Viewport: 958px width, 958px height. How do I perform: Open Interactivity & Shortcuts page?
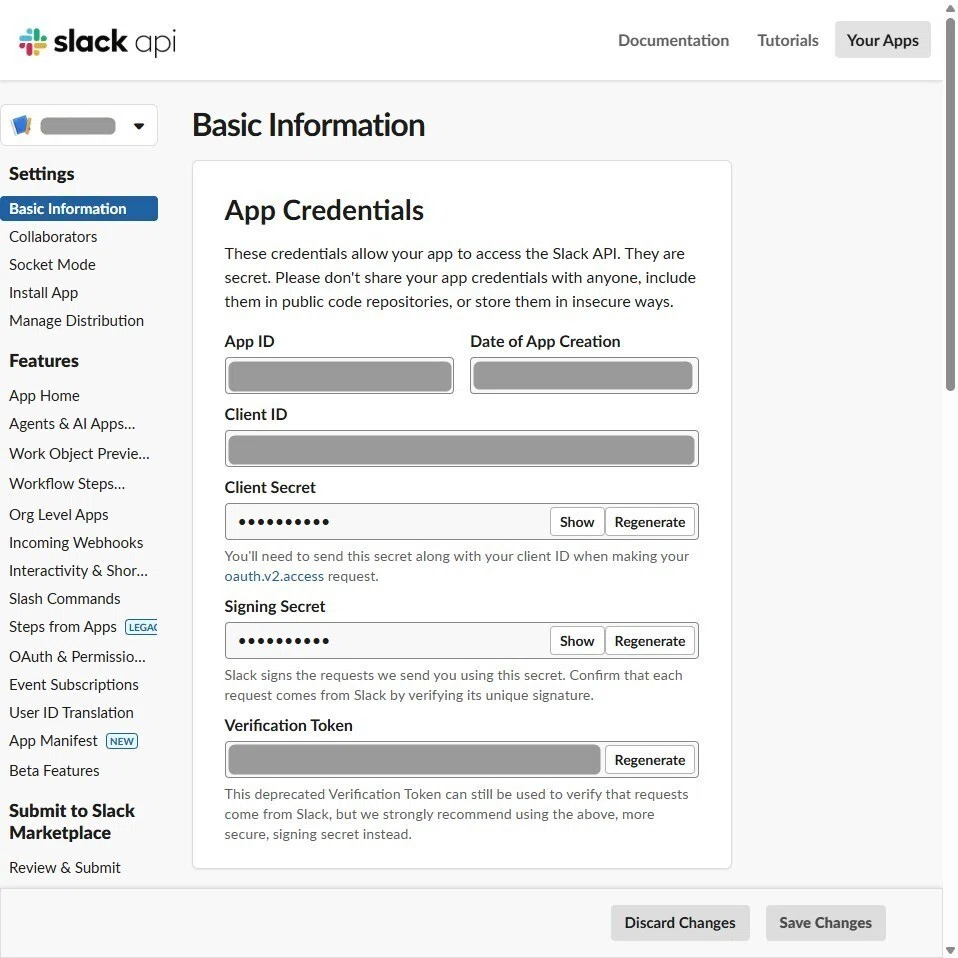78,571
